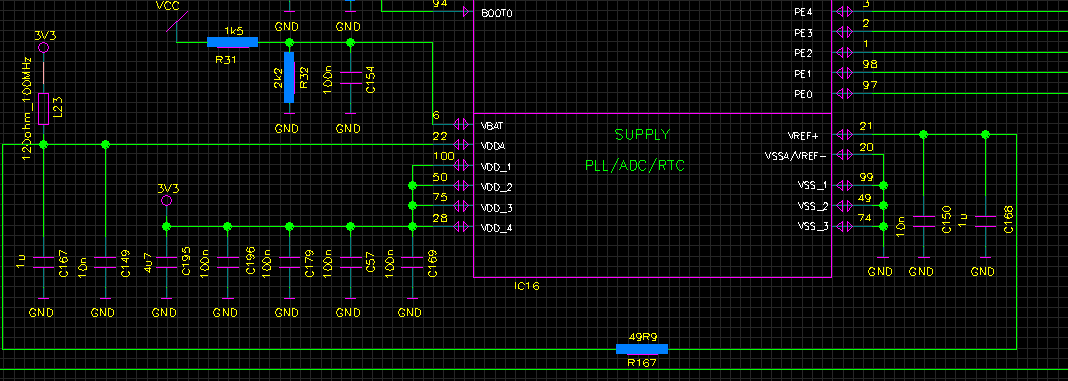Select the SUPPLY block title text
The image size is (1068, 381).
pos(642,134)
